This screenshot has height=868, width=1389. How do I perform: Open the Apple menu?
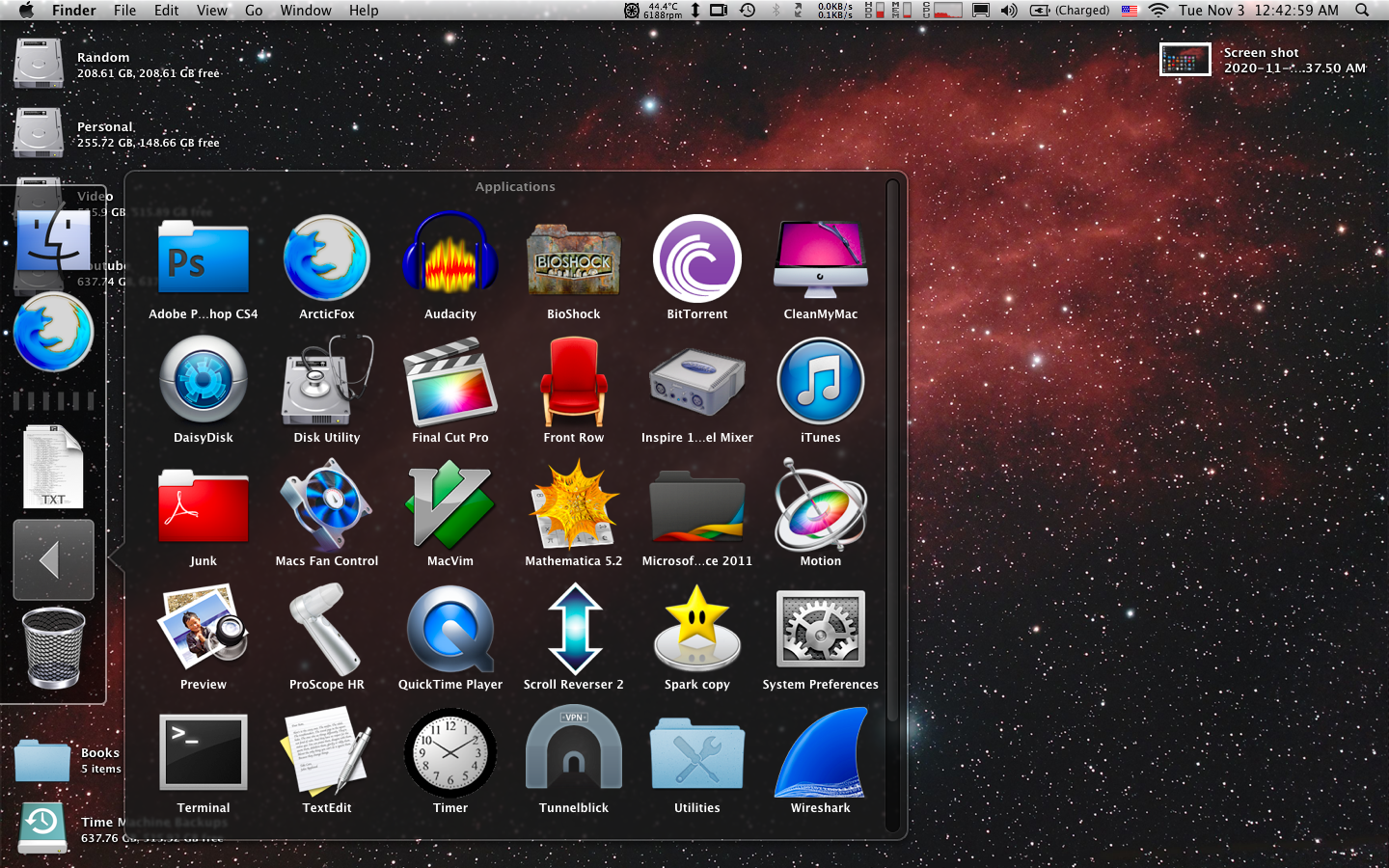pyautogui.click(x=26, y=11)
